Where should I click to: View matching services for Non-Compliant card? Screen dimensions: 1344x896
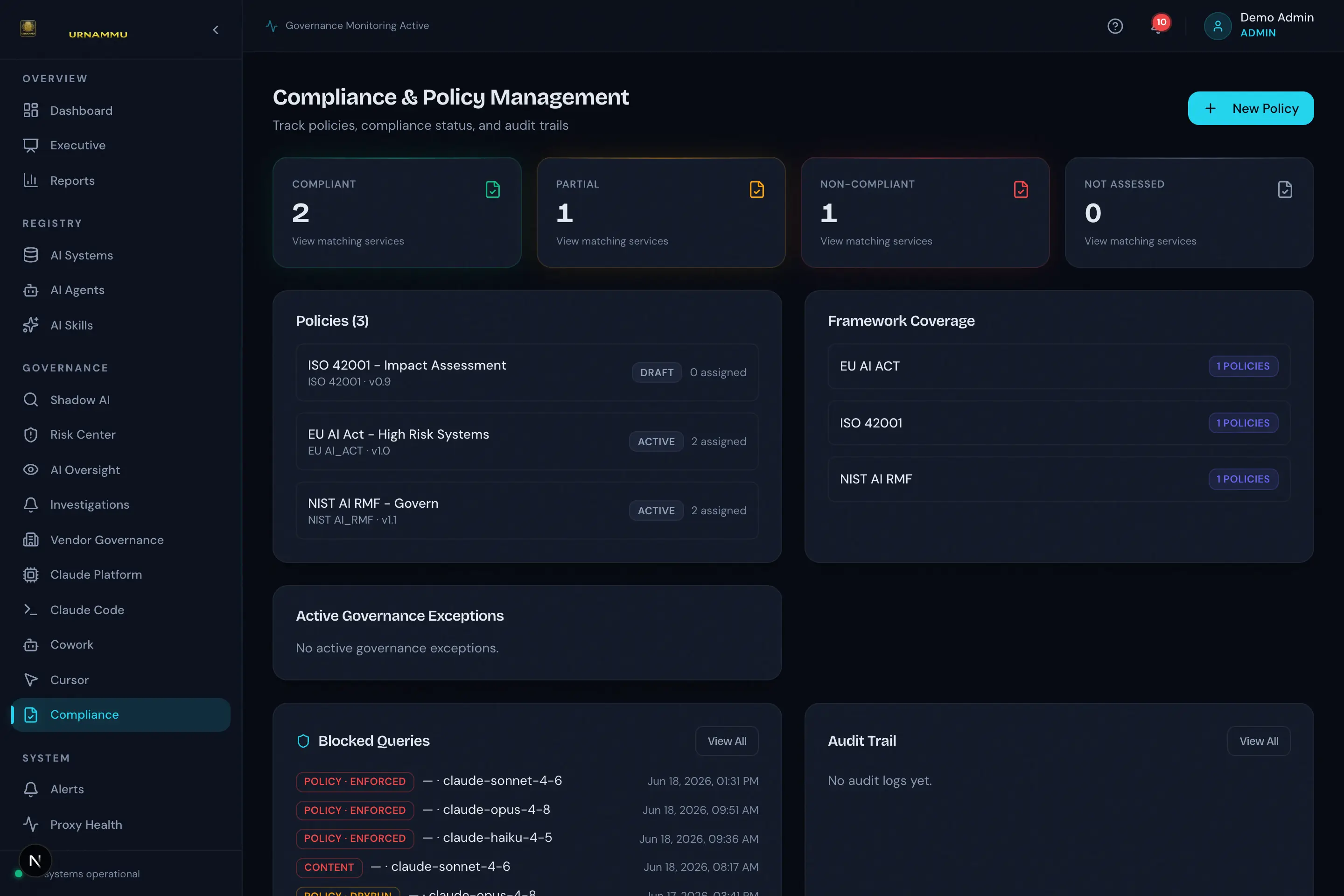(876, 241)
